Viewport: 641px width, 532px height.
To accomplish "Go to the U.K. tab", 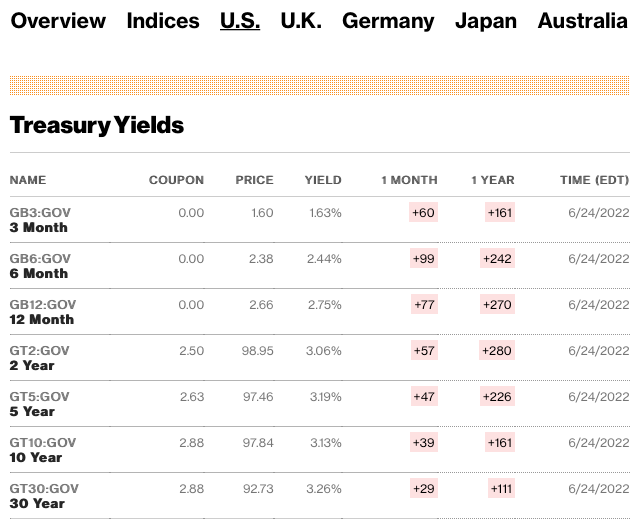I will click(301, 21).
